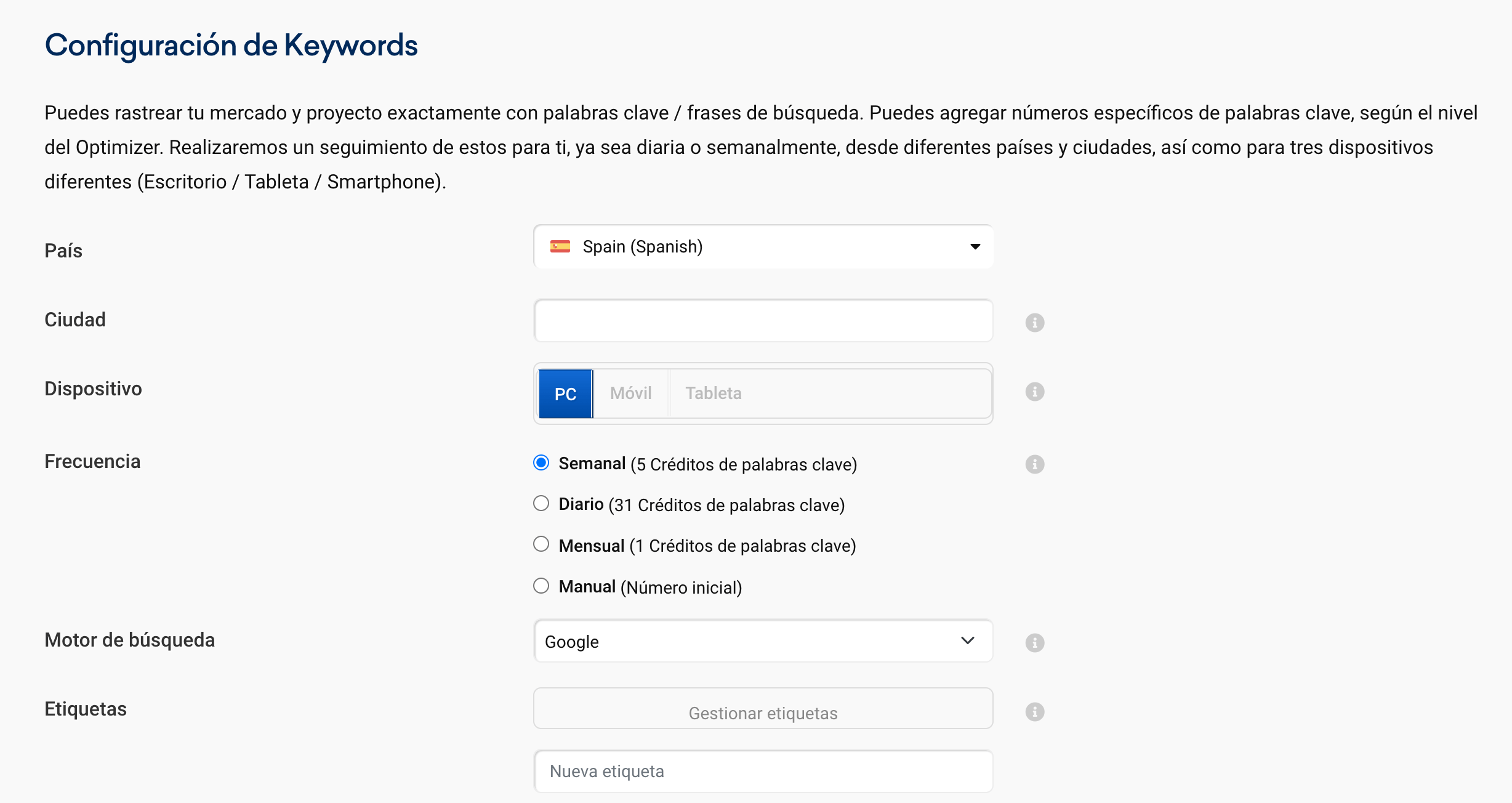Click the info icon beside Etiquetas

point(1034,711)
